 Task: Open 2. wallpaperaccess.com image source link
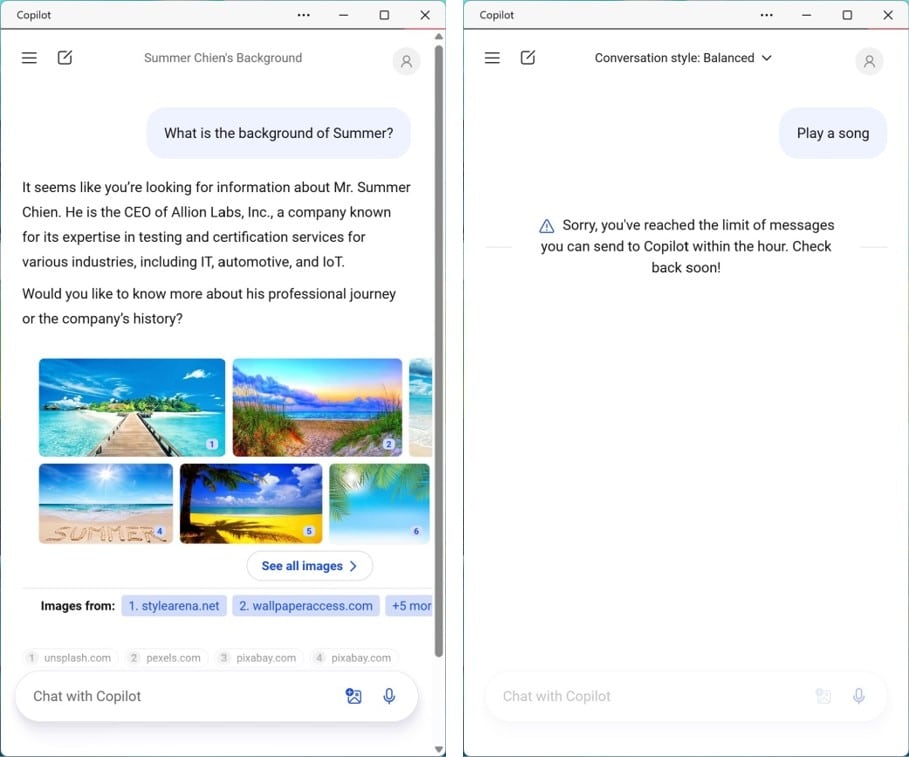click(x=306, y=606)
